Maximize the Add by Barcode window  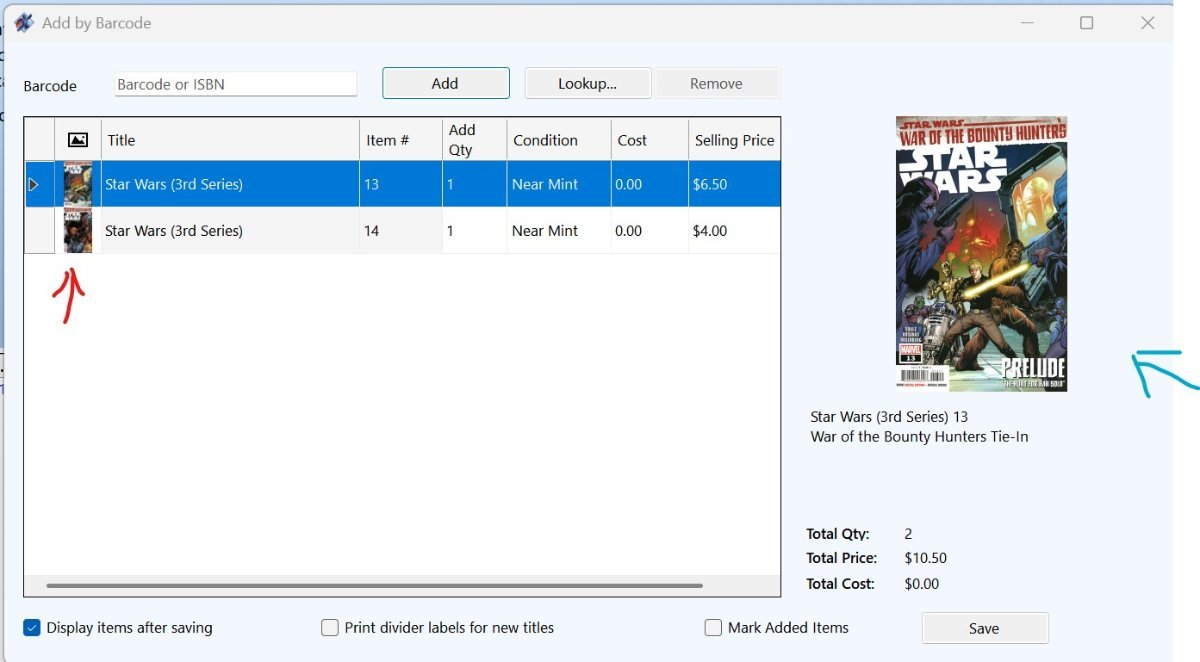pos(1086,23)
